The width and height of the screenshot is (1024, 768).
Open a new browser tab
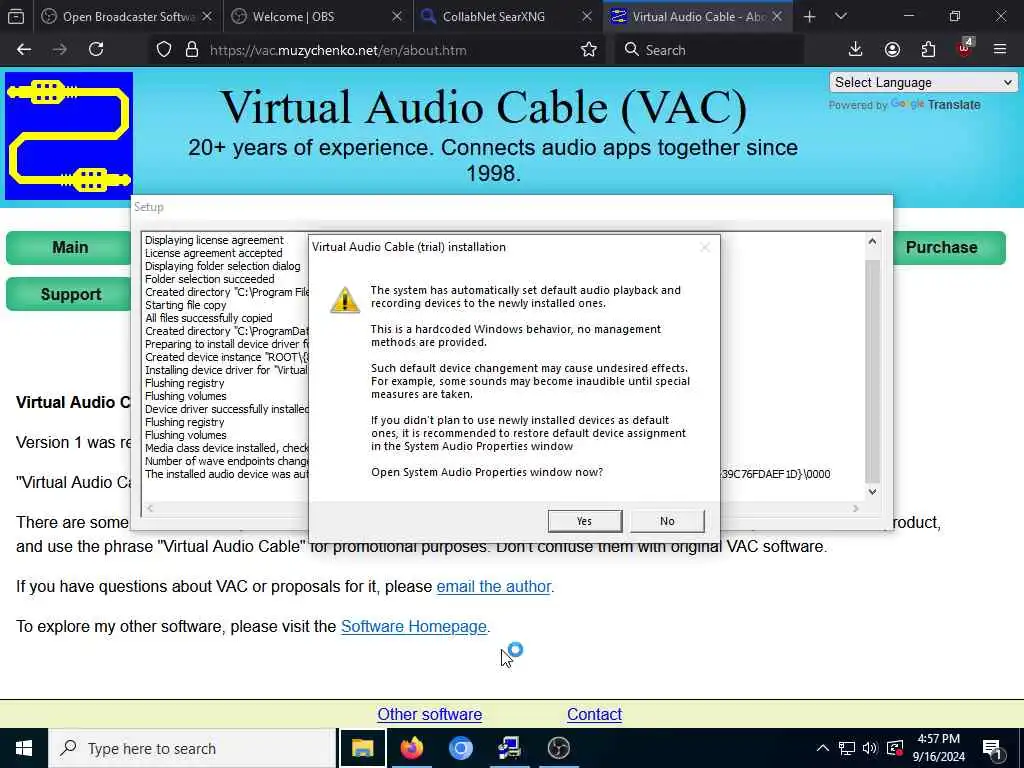(x=809, y=16)
